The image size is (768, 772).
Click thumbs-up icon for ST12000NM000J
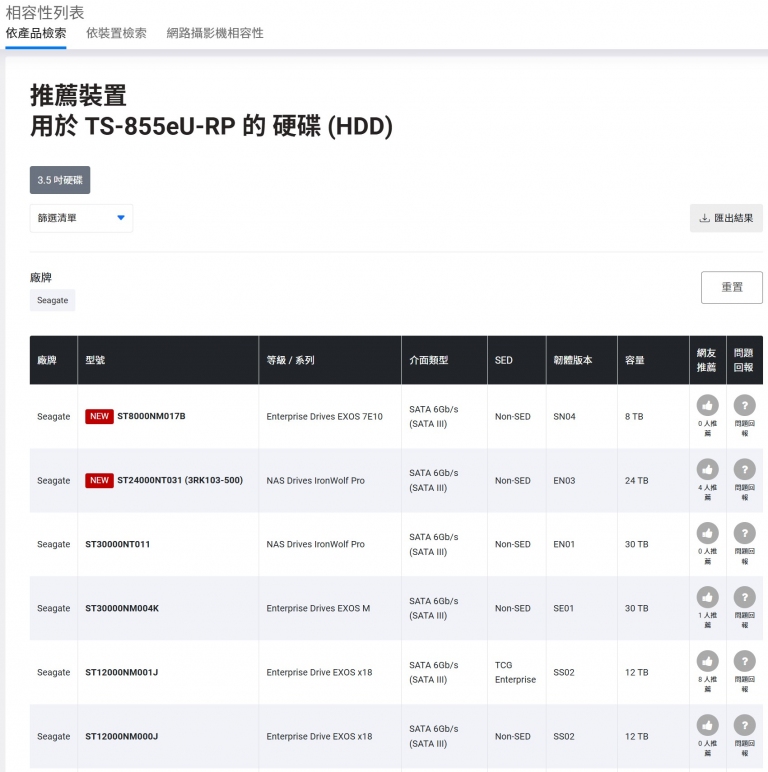707,725
